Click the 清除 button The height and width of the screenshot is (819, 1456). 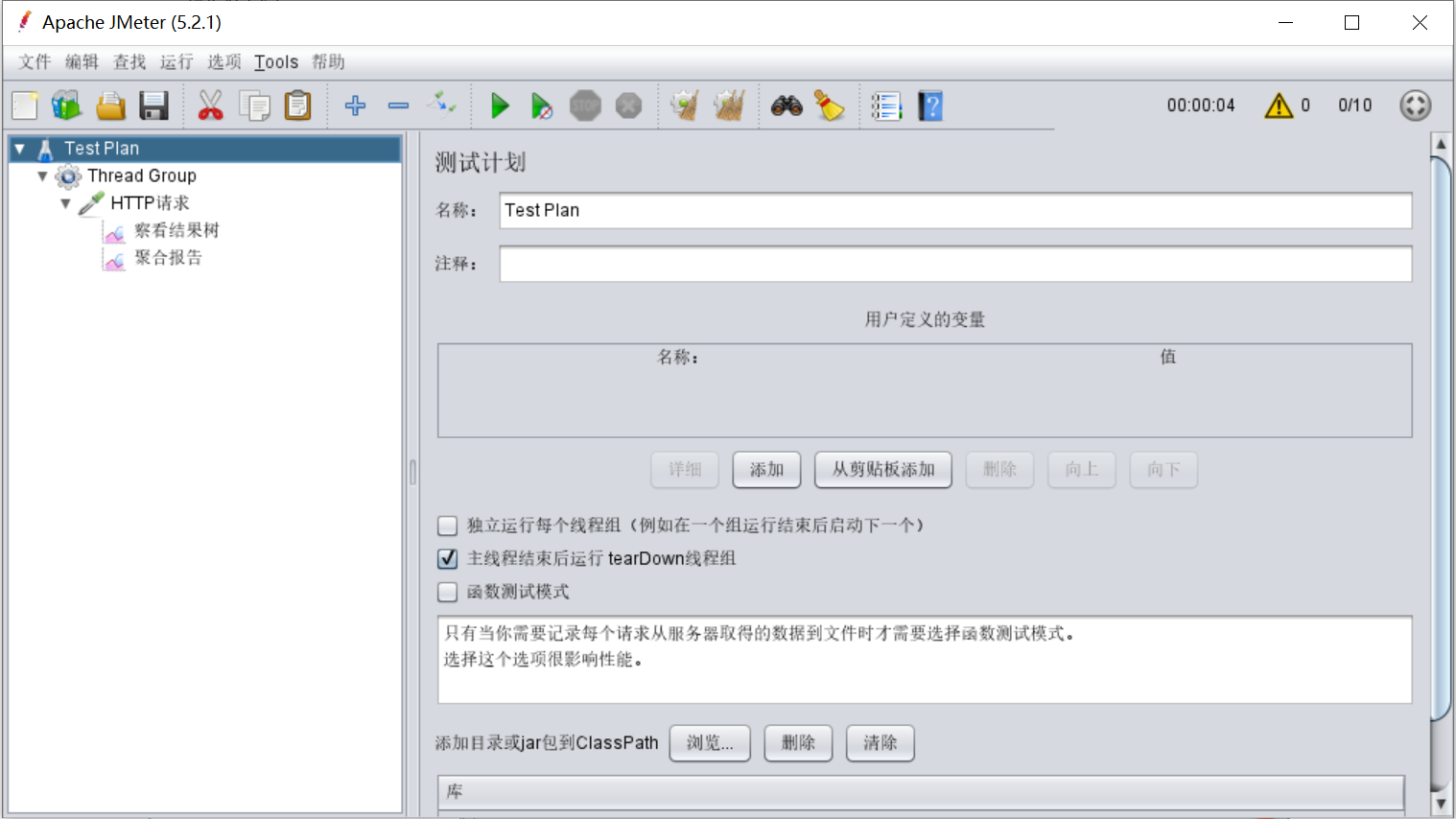coord(881,743)
